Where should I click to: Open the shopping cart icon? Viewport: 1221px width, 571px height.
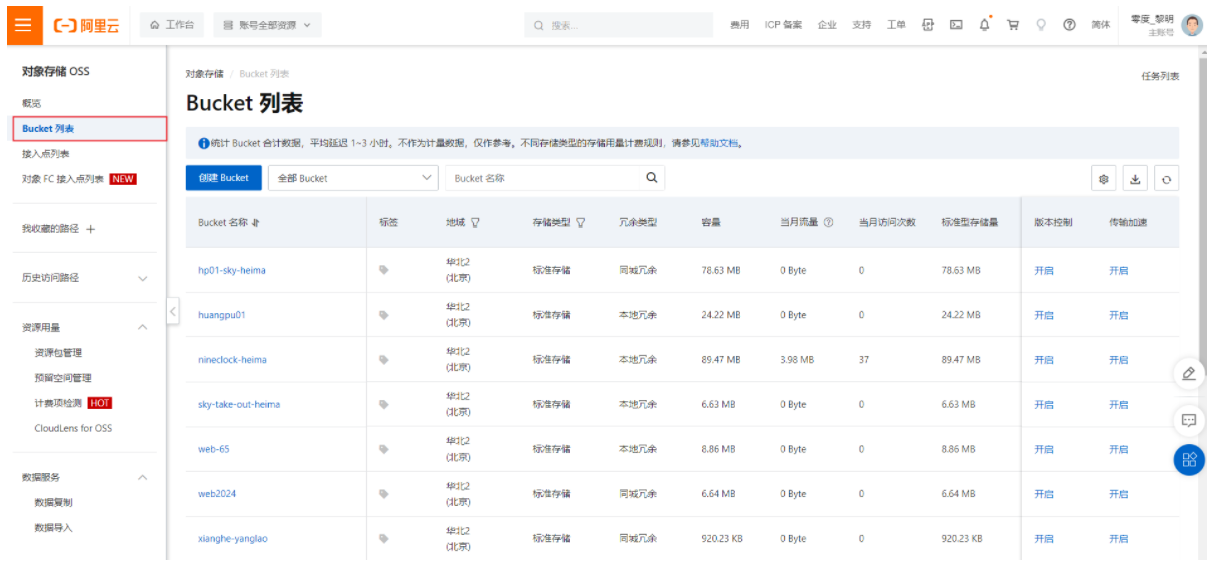pos(1013,25)
